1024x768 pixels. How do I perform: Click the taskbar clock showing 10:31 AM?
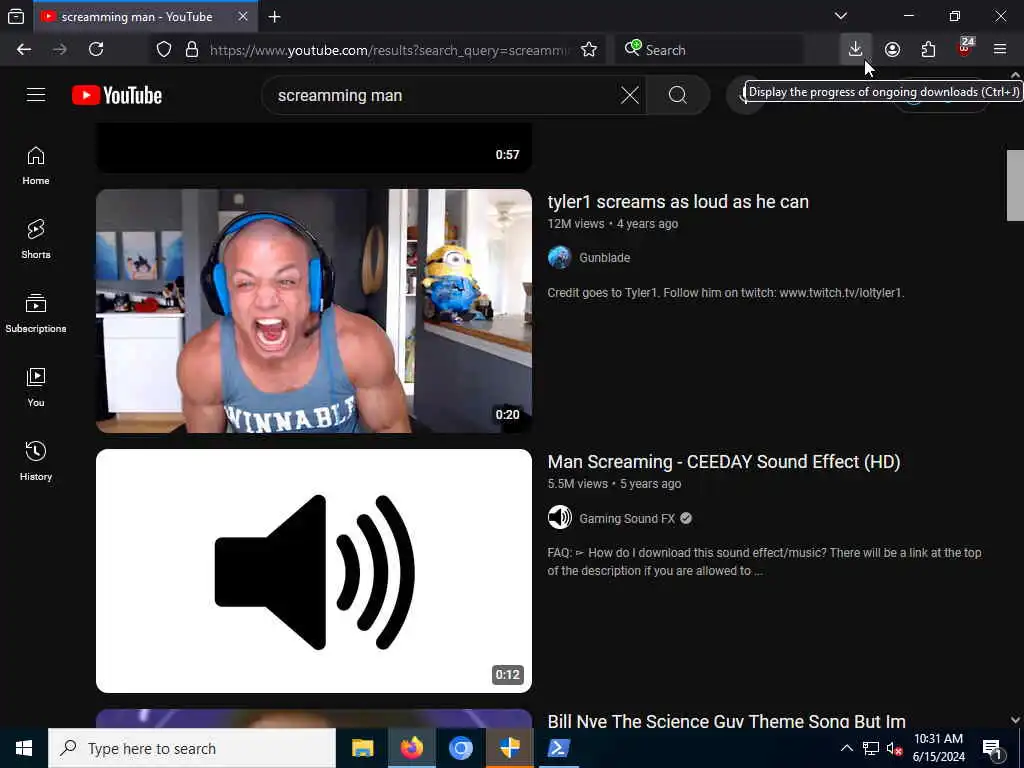point(938,748)
